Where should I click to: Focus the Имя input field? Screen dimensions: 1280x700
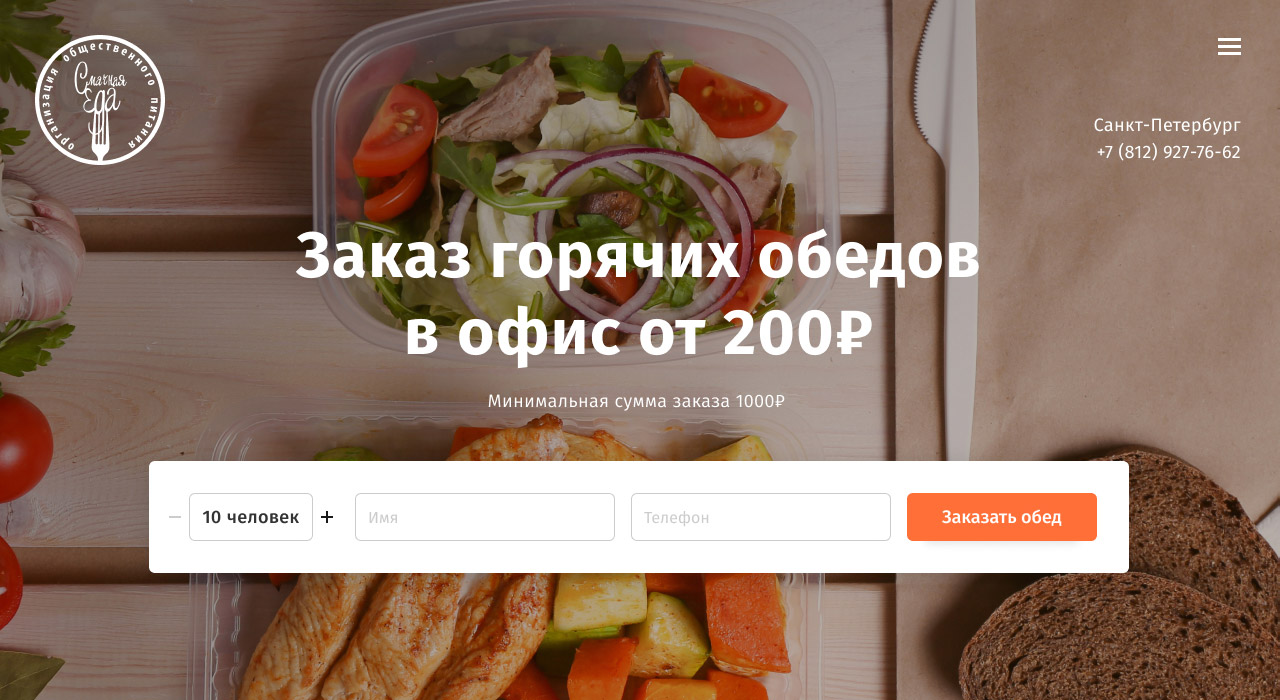[485, 517]
